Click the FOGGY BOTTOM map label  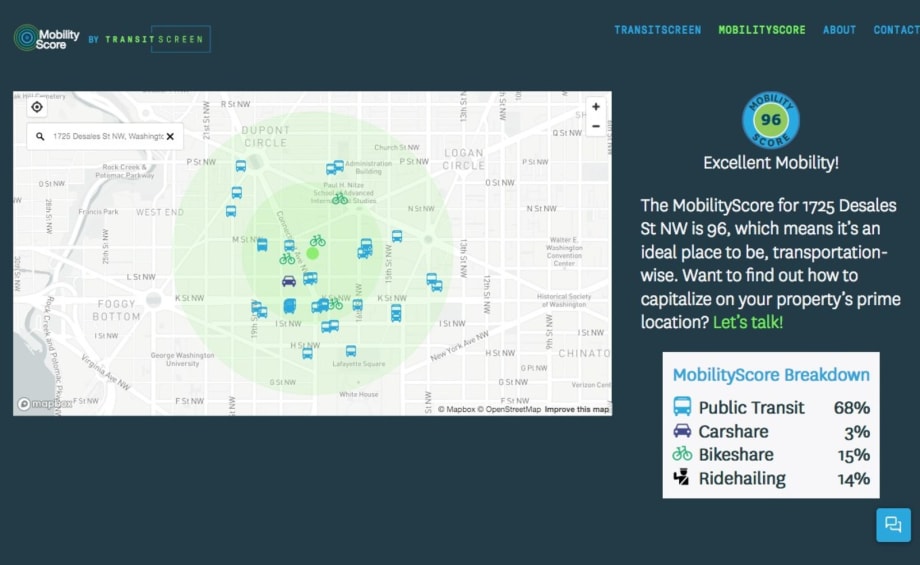(x=116, y=310)
